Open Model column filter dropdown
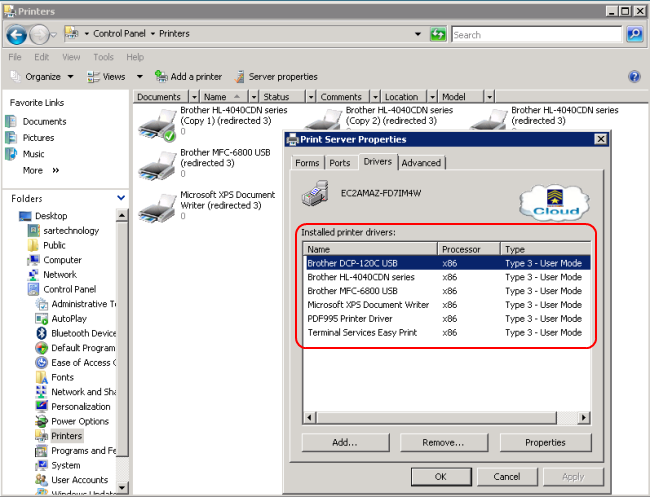Viewport: 650px width, 497px height. (490, 97)
